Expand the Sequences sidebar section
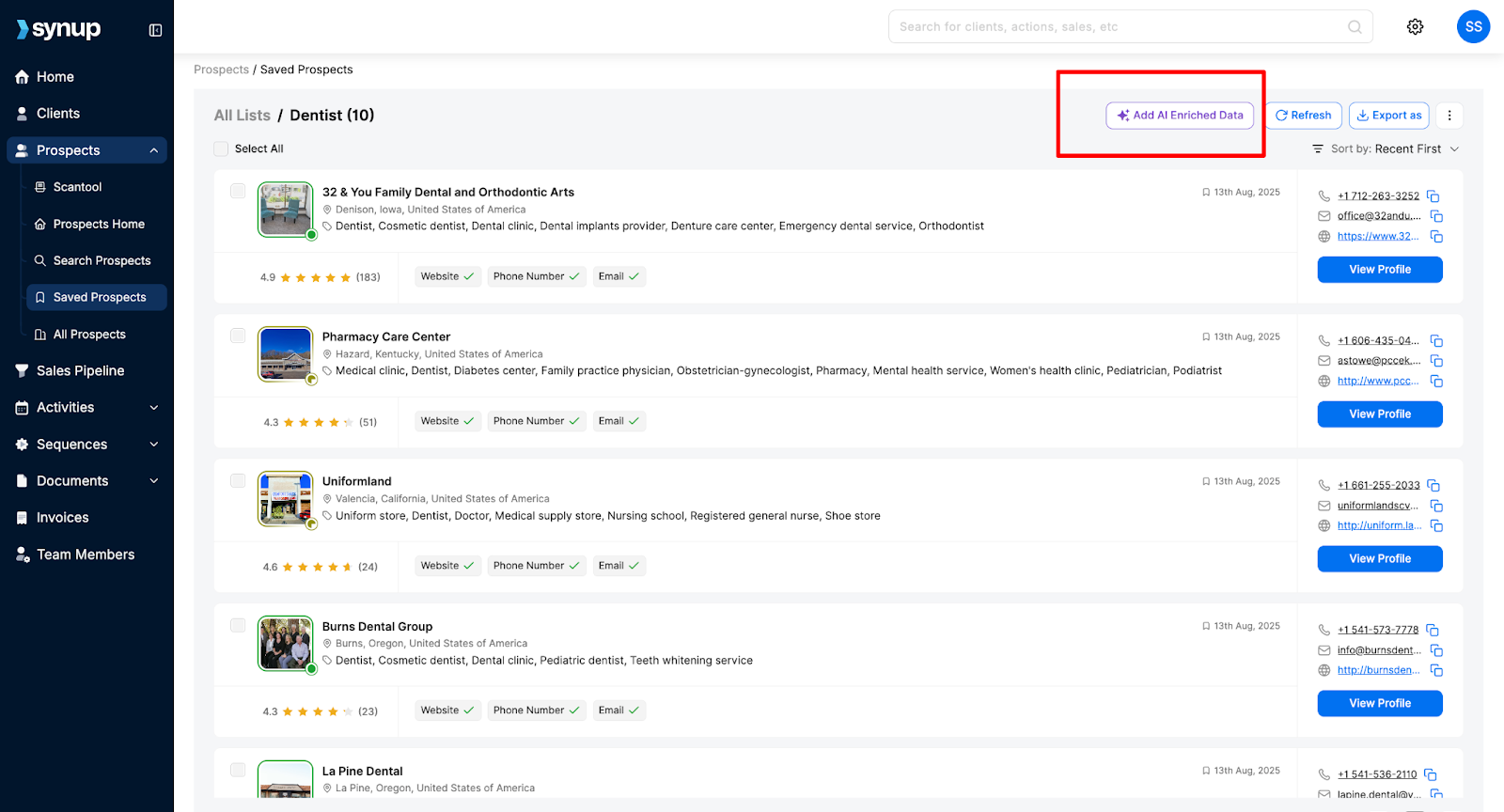The width and height of the screenshot is (1504, 812). click(x=154, y=445)
